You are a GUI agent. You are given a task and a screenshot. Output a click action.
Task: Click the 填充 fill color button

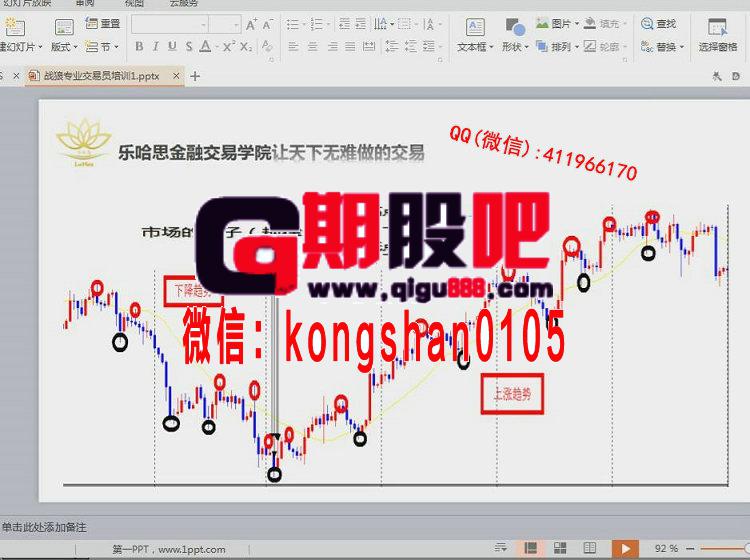tap(606, 23)
